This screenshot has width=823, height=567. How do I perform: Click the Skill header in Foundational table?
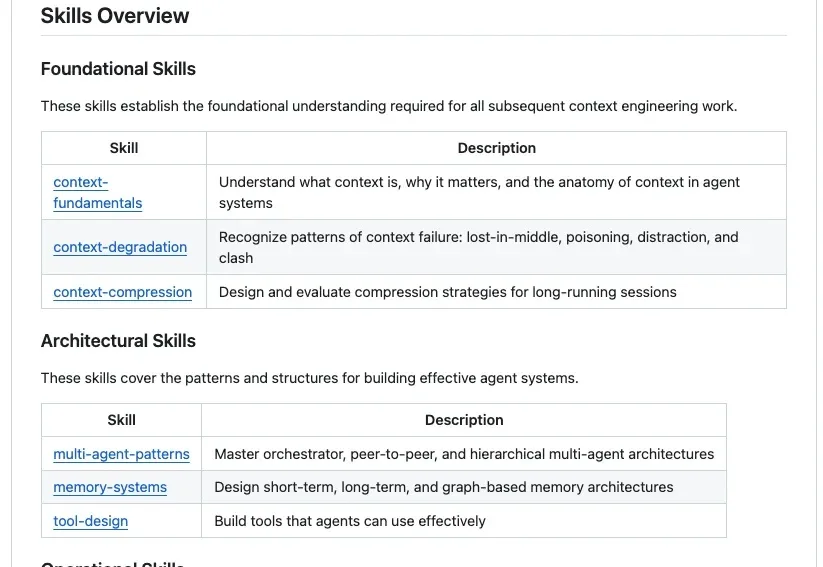tap(124, 148)
